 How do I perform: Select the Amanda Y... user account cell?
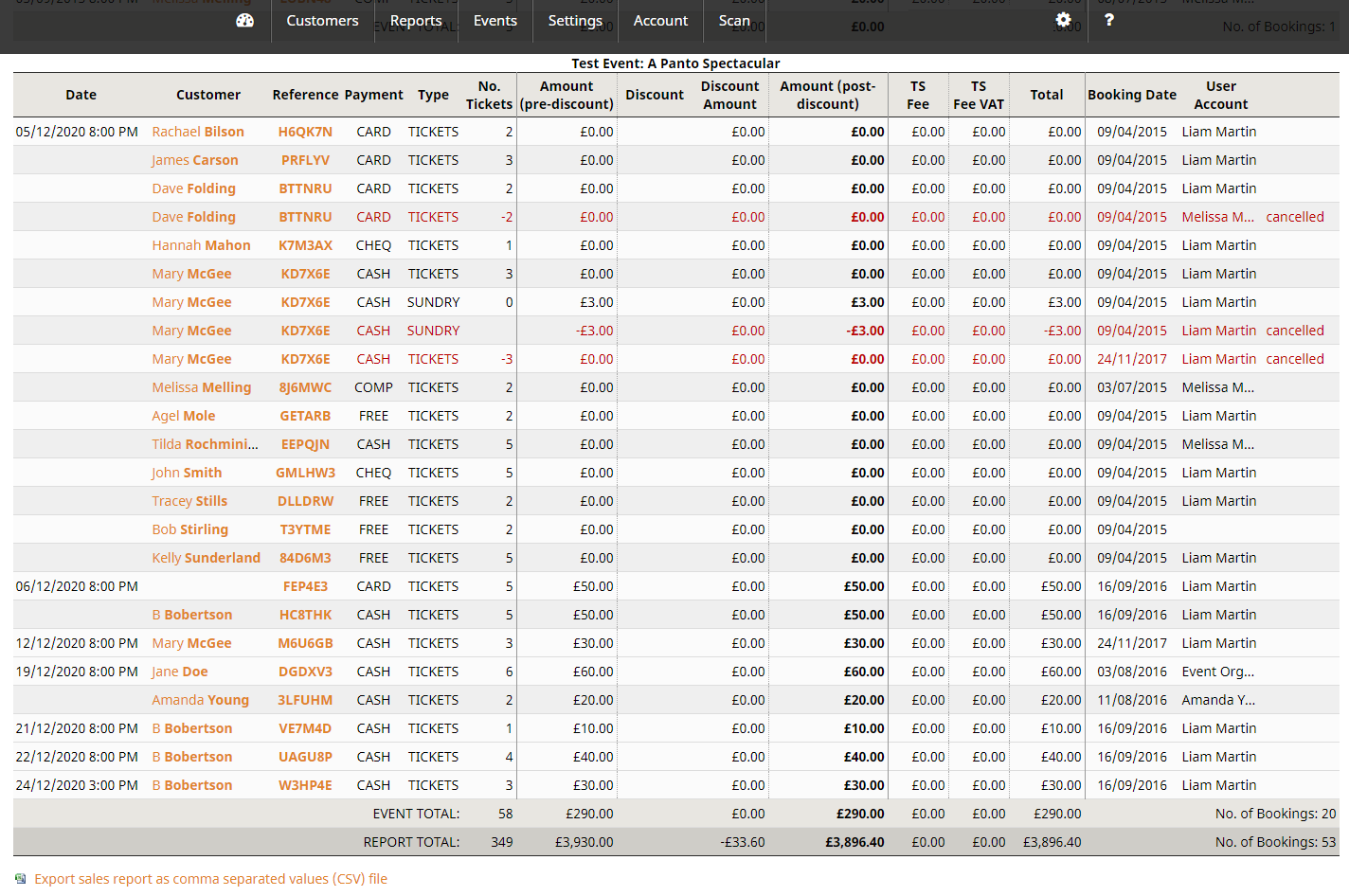point(1218,700)
